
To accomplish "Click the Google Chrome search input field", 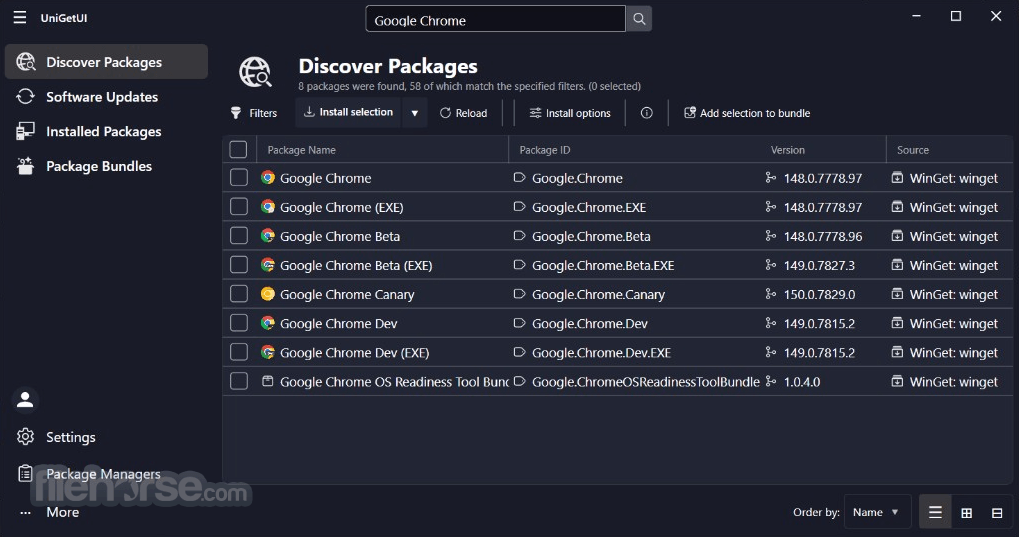I will 496,19.
